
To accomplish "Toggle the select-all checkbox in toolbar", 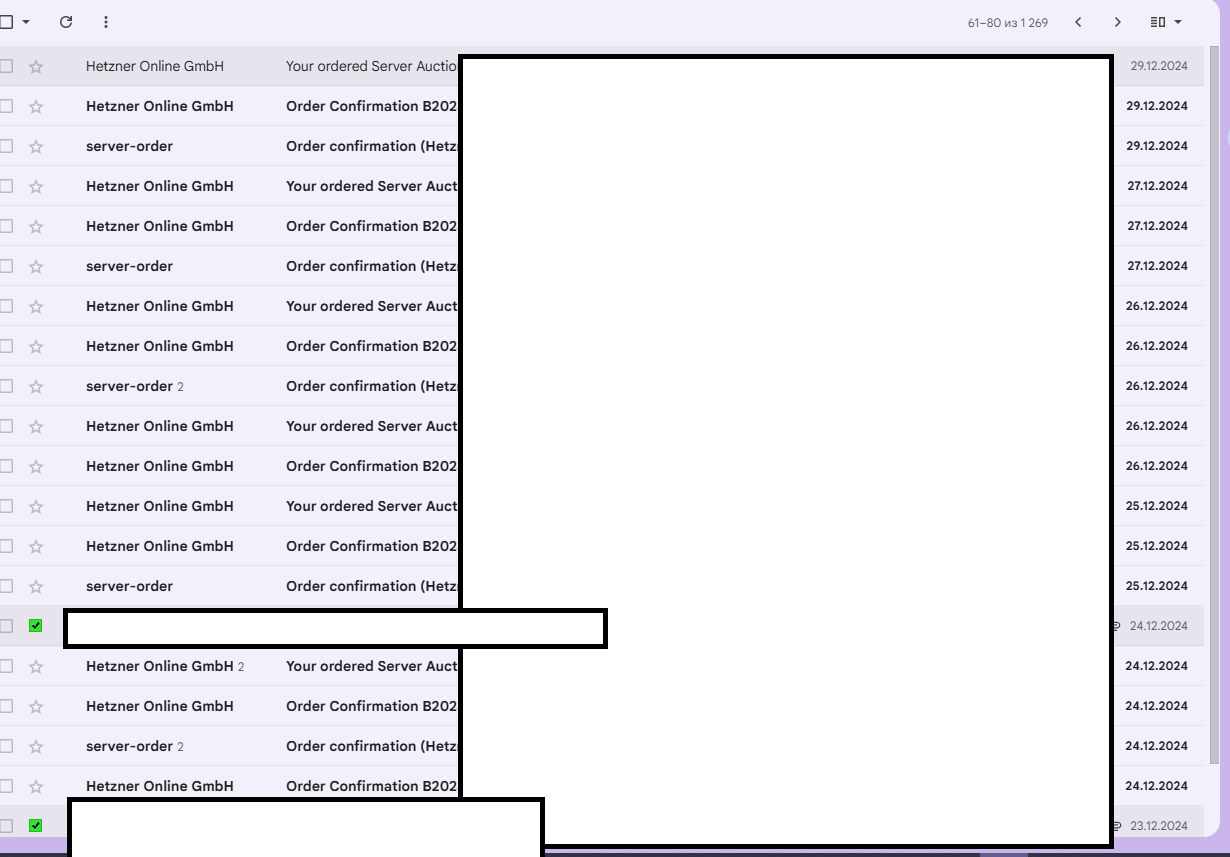I will click(x=6, y=22).
